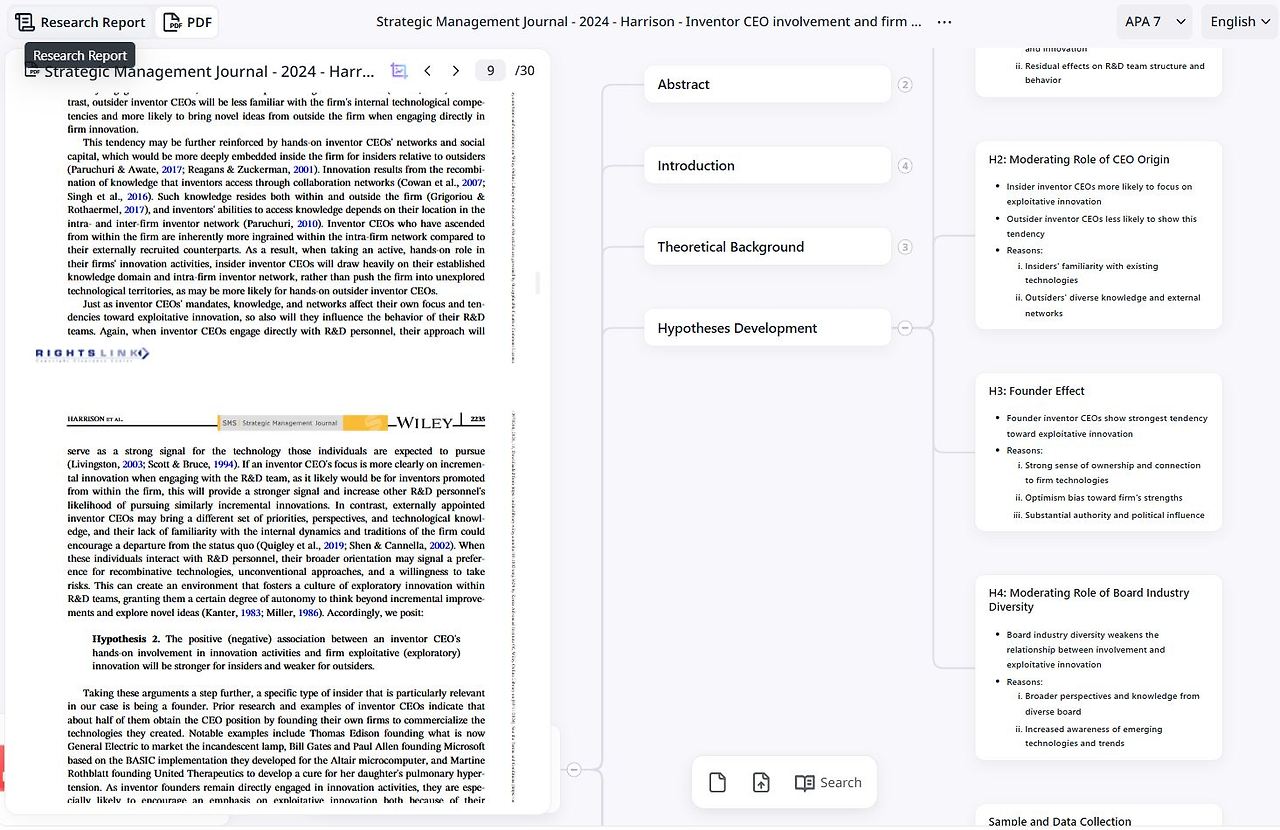Click the purple snapshot-to-mindmap icon beside the title
Viewport: 1280px width, 830px height.
[x=398, y=70]
